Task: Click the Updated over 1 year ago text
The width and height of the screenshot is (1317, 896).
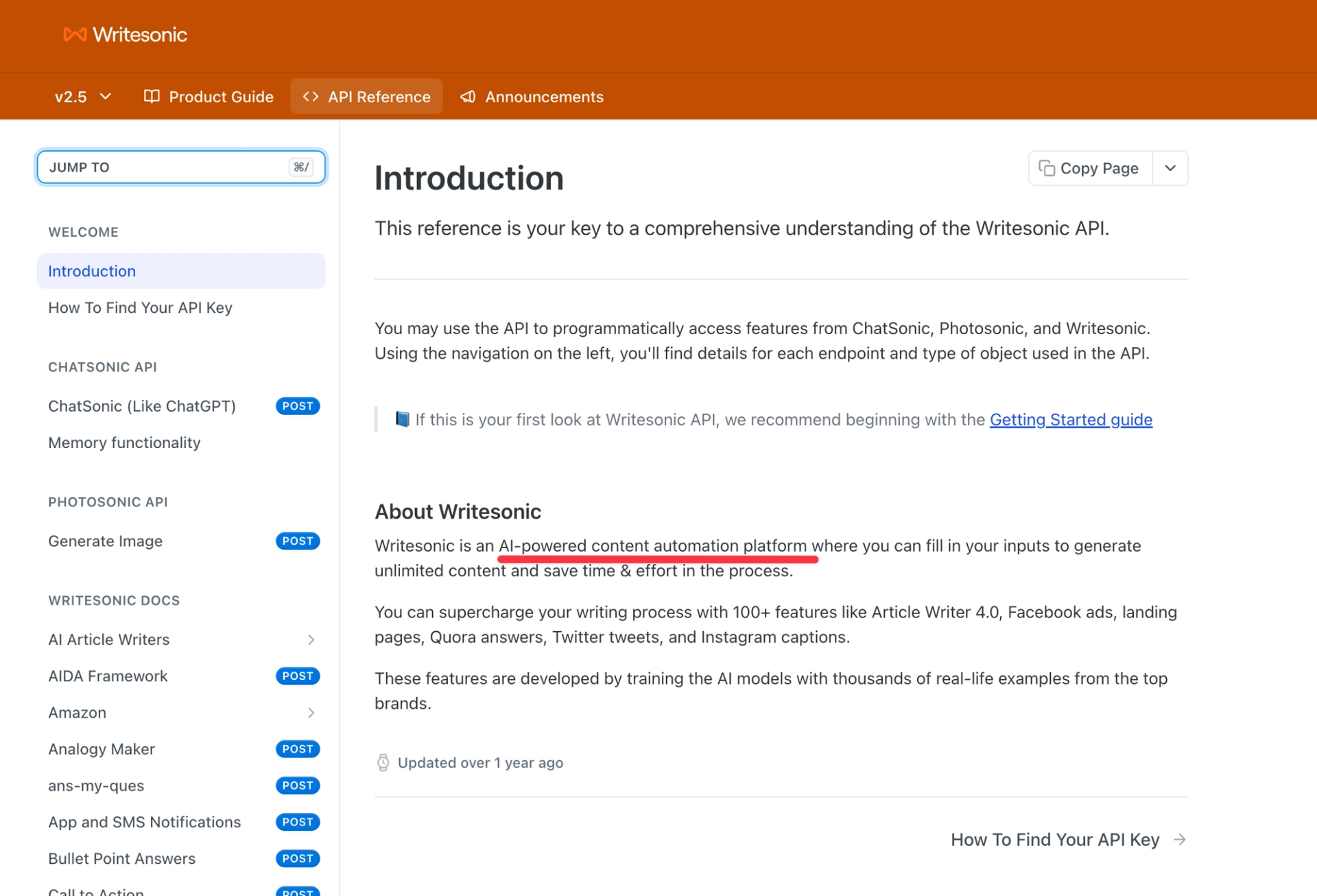Action: [480, 763]
